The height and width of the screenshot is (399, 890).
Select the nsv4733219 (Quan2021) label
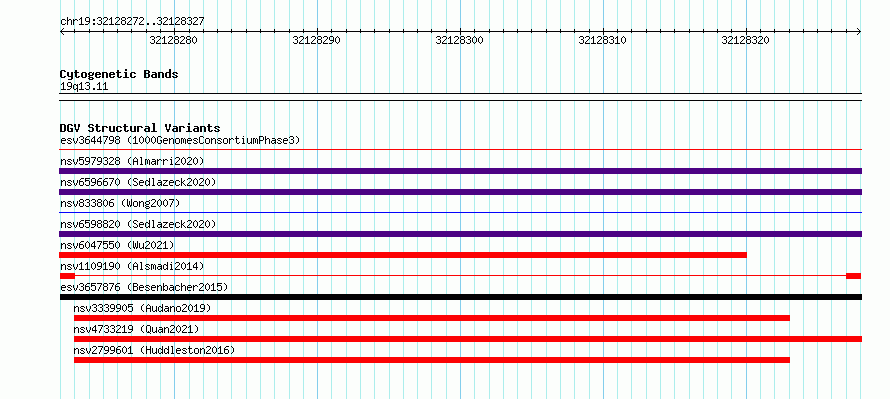136,329
